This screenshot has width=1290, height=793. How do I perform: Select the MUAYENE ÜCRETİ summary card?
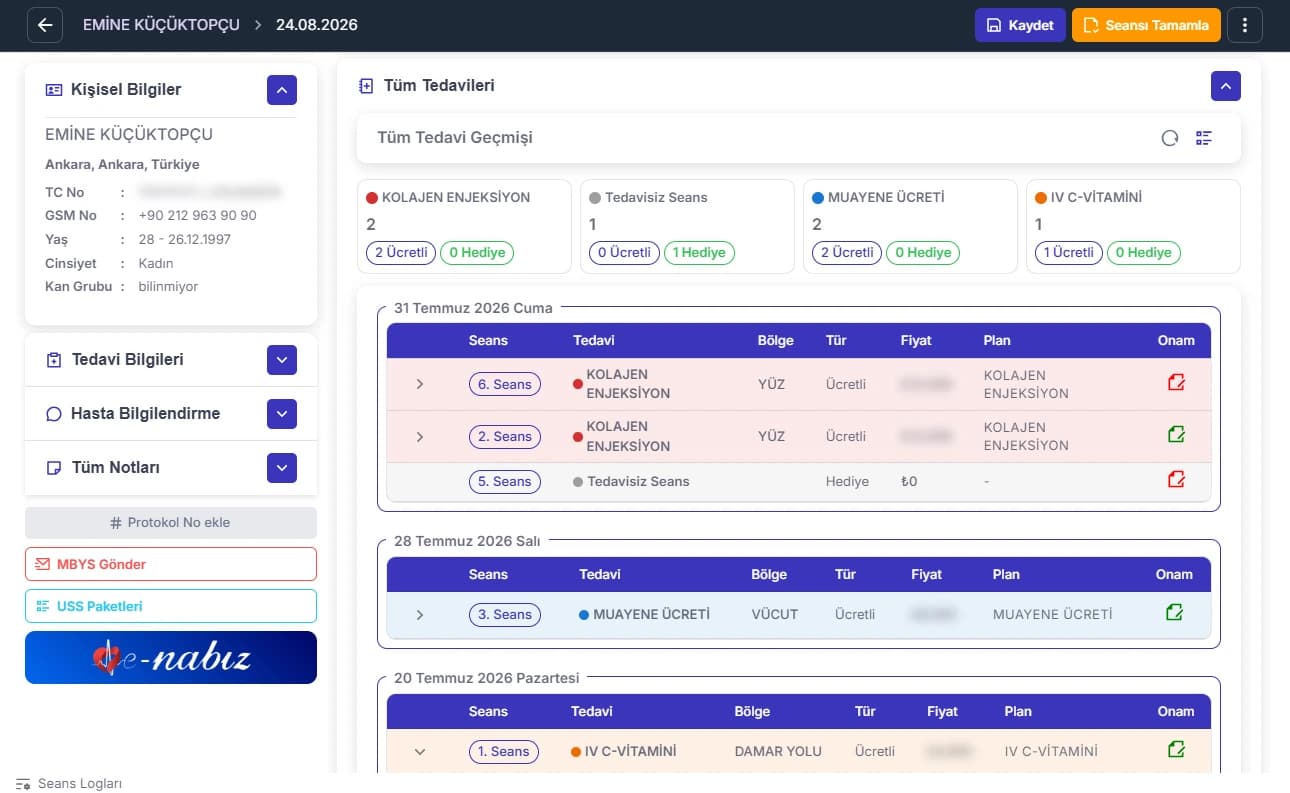click(910, 227)
